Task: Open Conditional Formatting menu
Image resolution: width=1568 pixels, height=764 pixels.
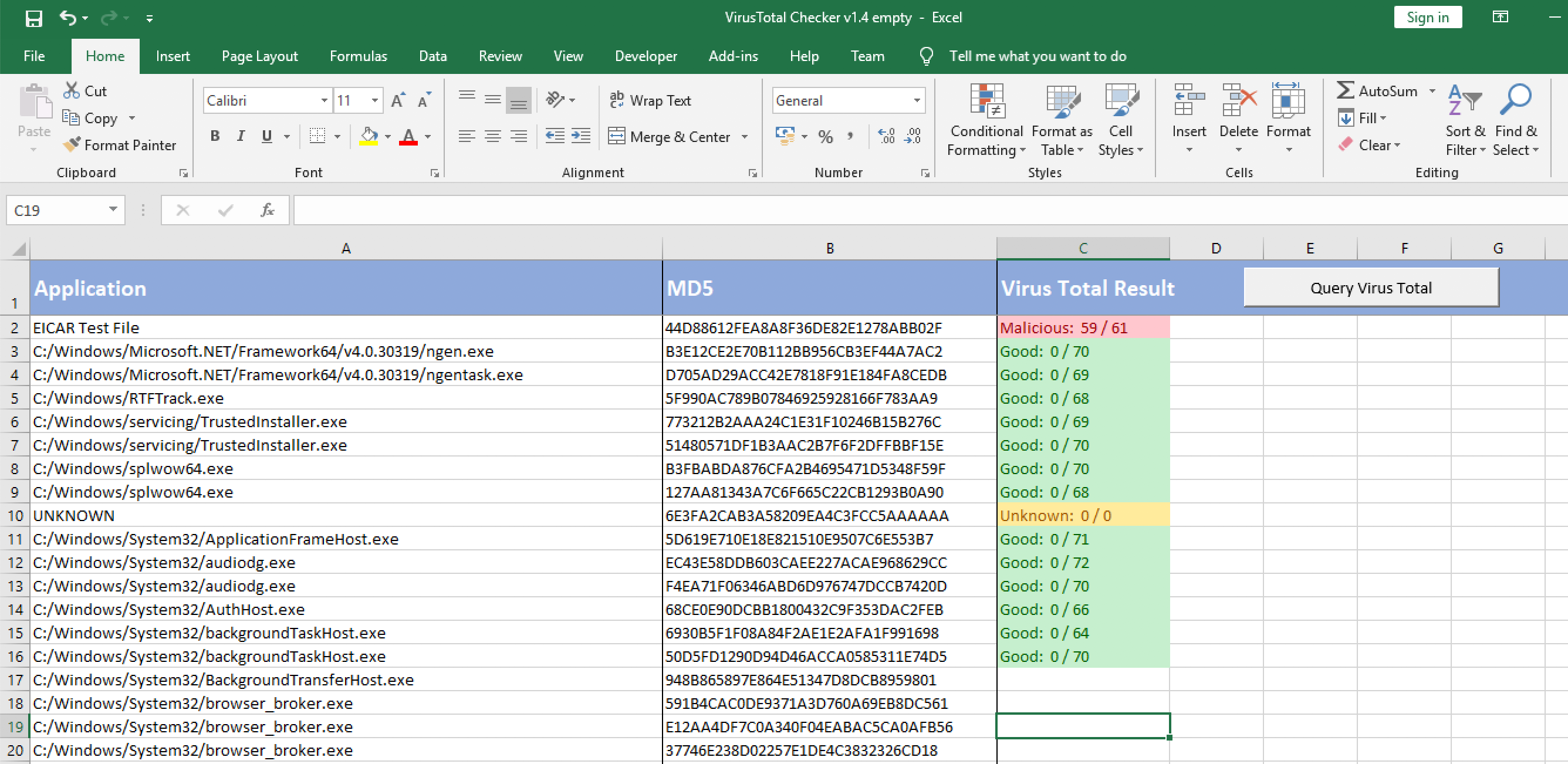Action: click(x=986, y=120)
